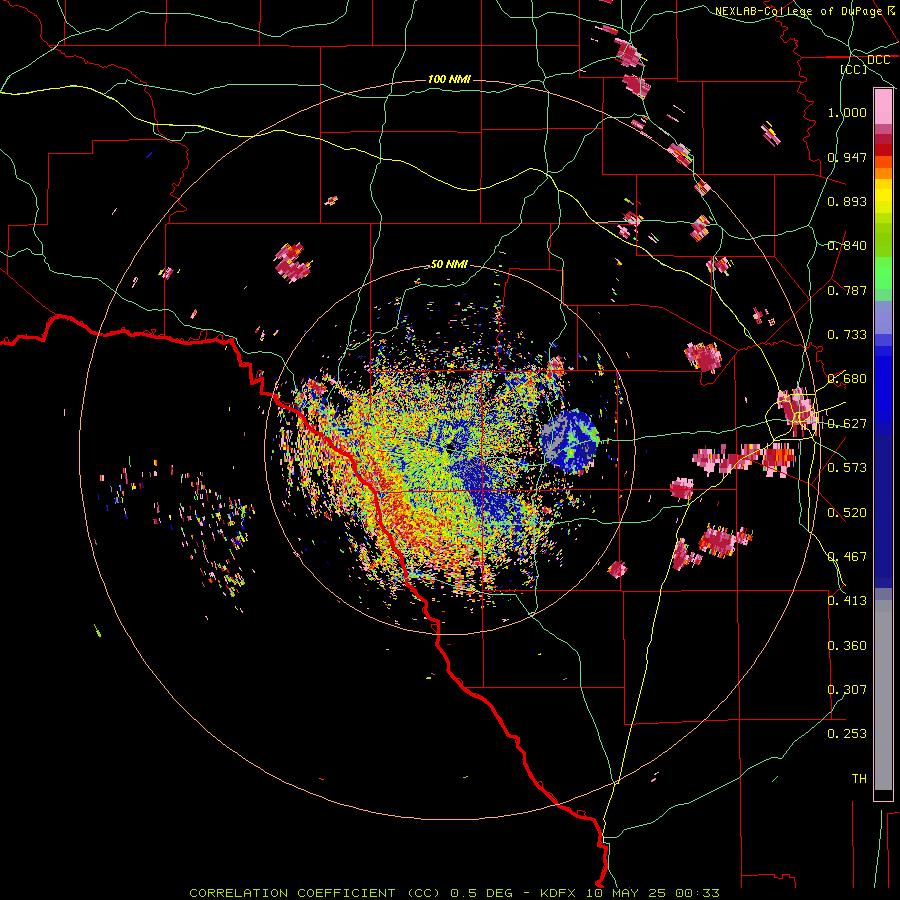900x900 pixels.
Task: Click the 0.360 legend value
Action: coord(847,646)
